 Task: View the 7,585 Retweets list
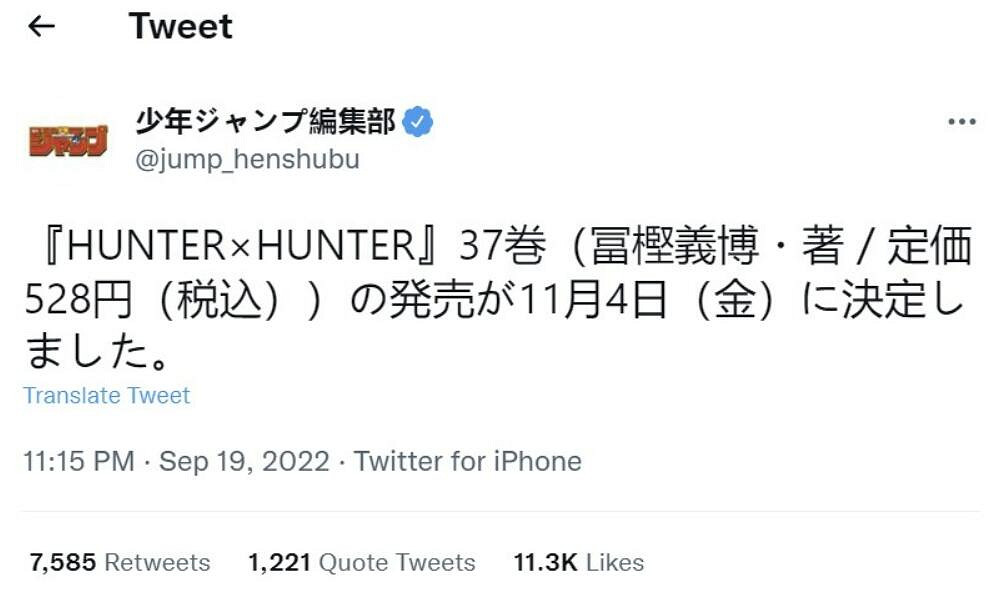(x=120, y=562)
